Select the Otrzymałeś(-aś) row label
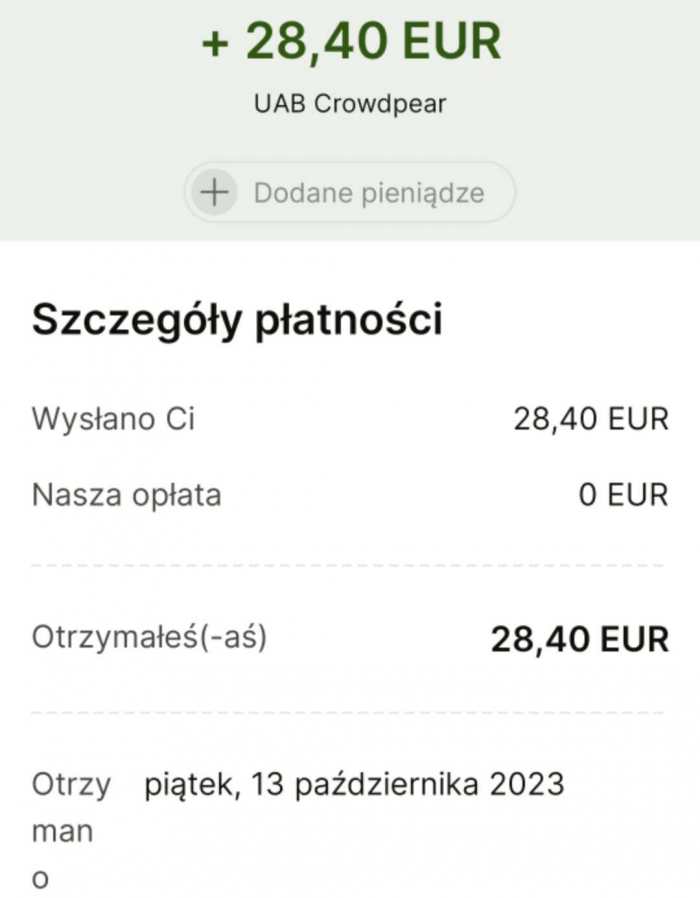 (150, 637)
